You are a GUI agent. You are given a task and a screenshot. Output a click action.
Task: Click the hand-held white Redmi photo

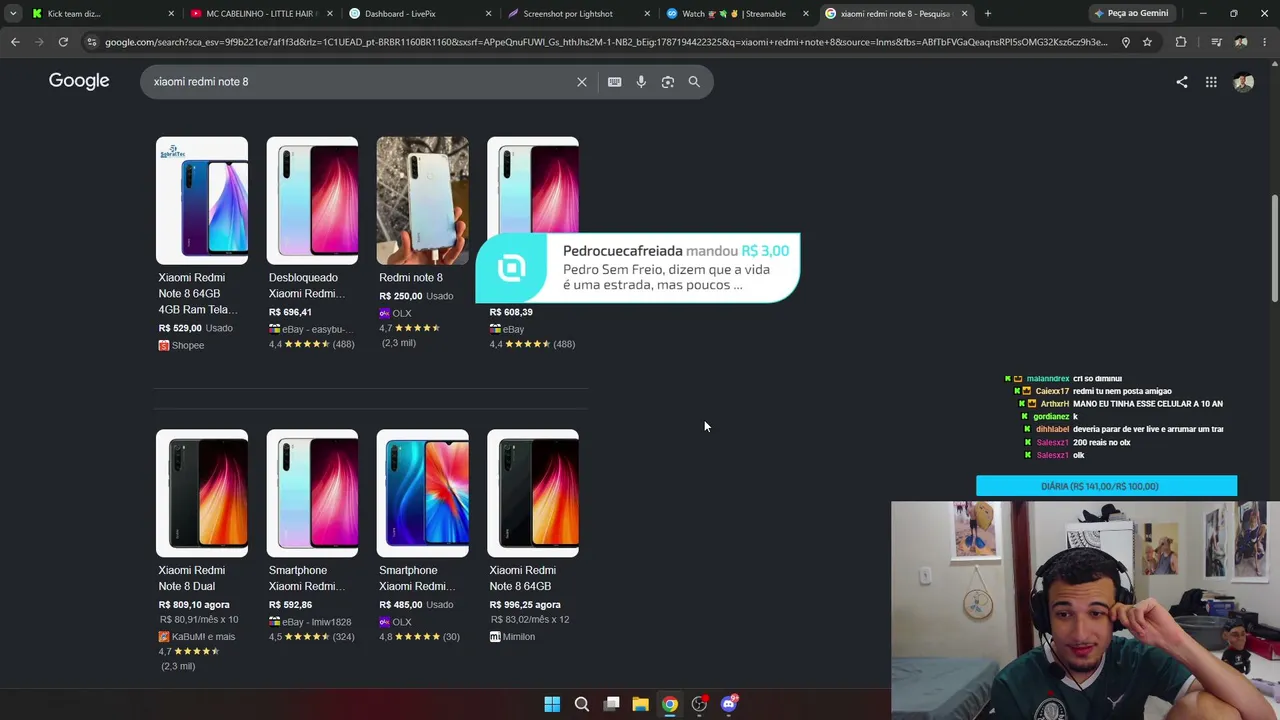click(422, 200)
